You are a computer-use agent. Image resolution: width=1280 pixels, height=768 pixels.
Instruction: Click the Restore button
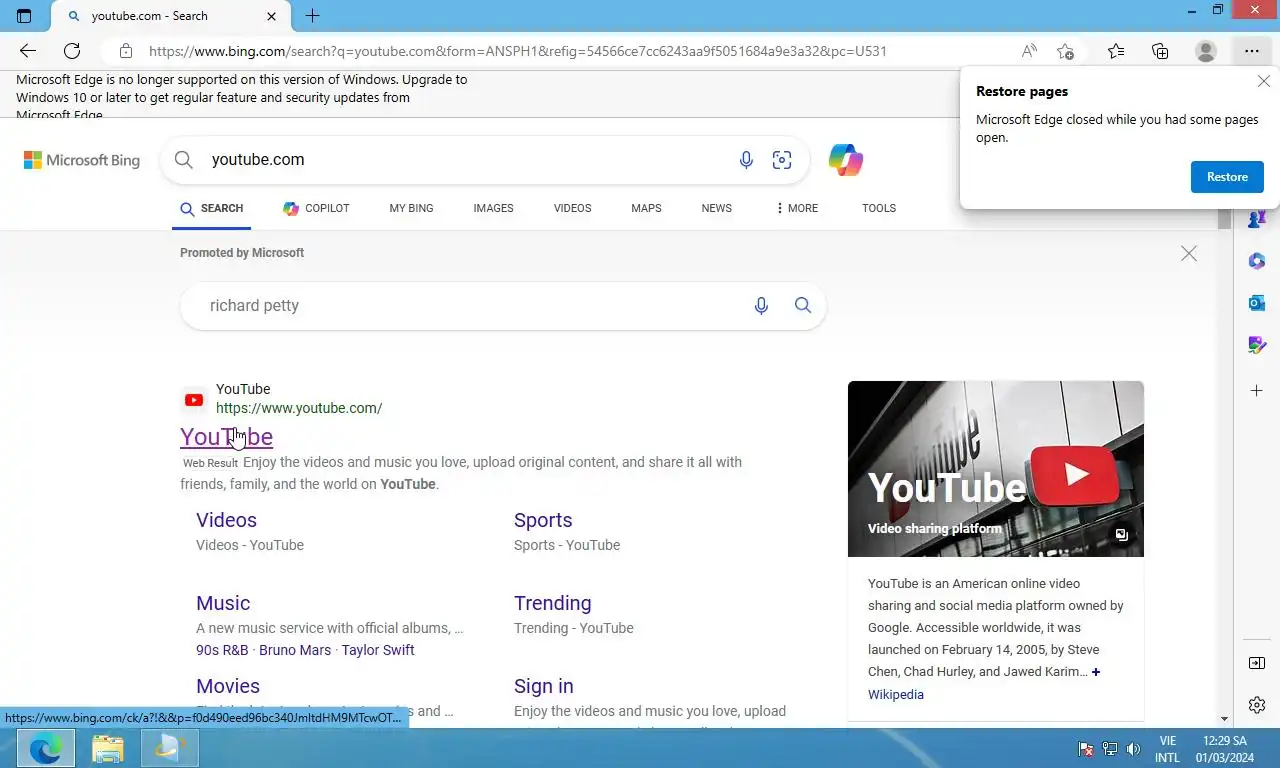pos(1227,177)
